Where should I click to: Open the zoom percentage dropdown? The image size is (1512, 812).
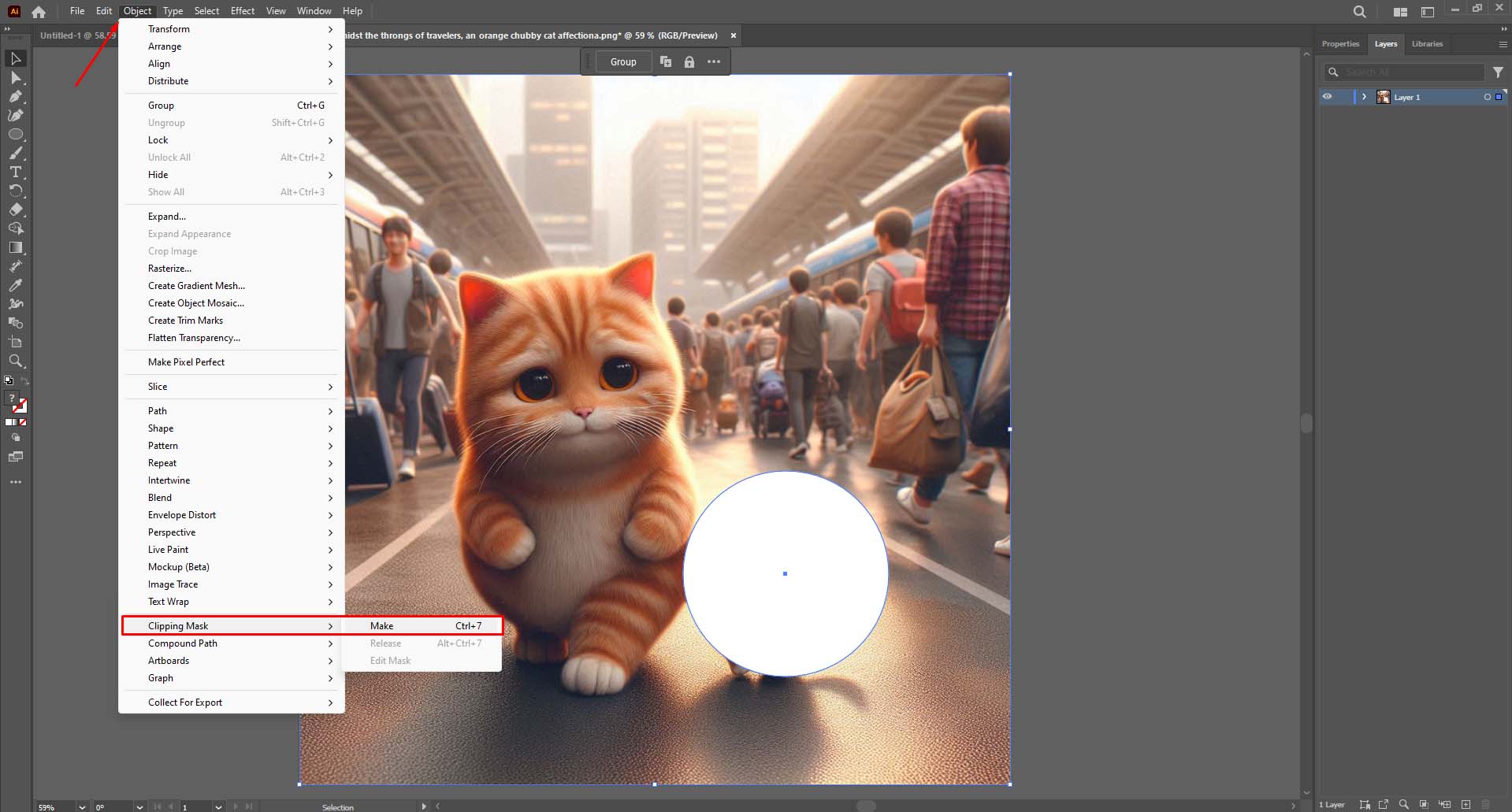pos(82,806)
